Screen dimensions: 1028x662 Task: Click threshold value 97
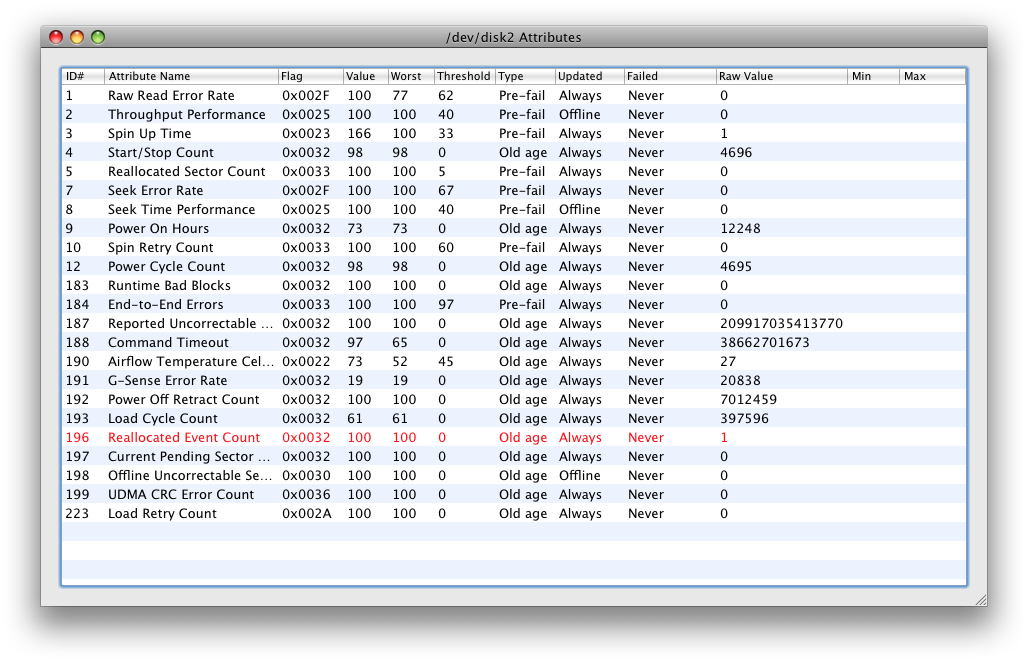446,305
